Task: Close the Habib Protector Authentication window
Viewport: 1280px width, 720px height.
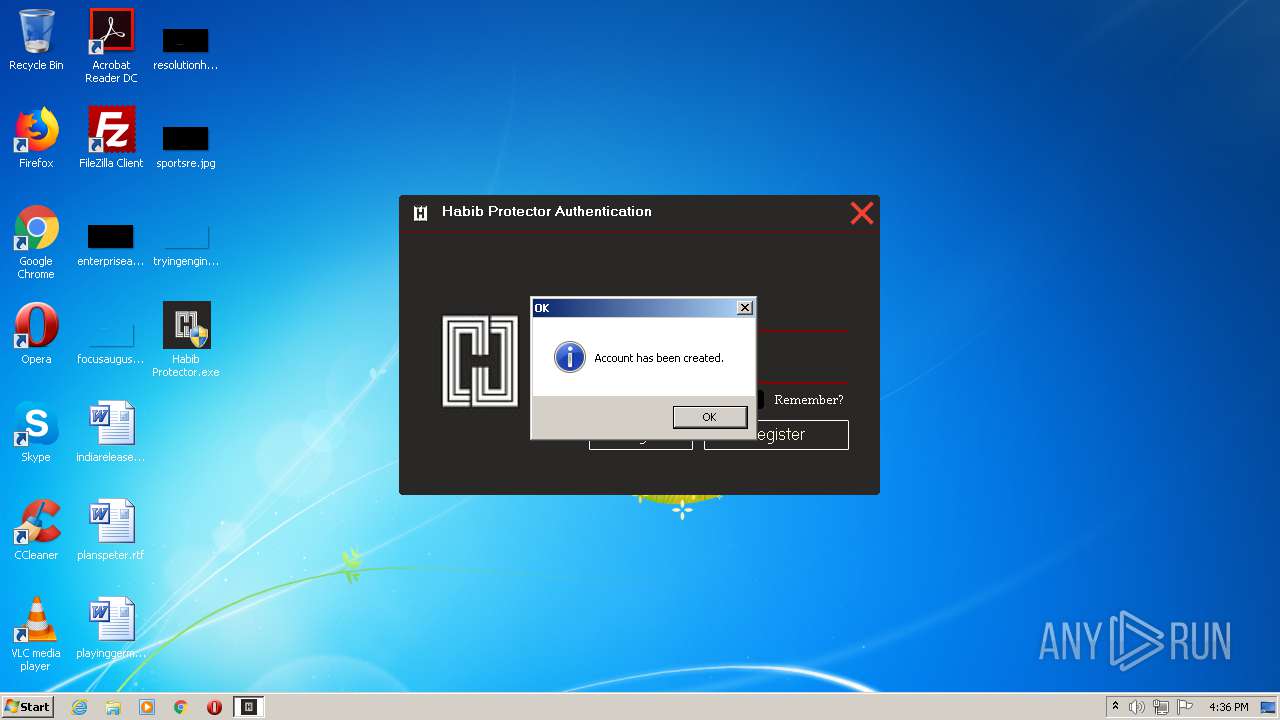Action: (861, 212)
